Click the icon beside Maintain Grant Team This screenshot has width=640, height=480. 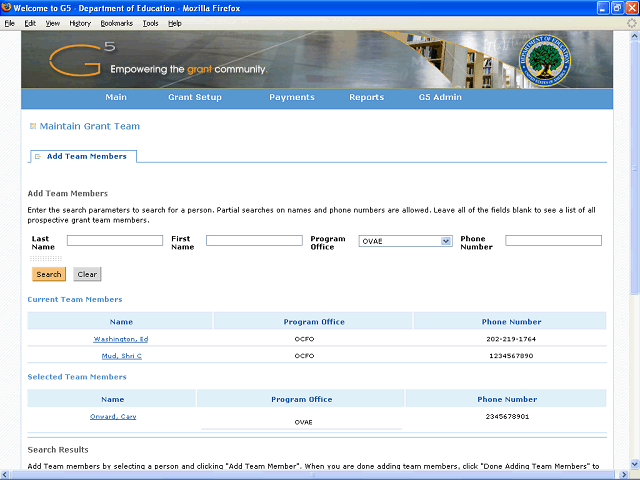[33, 126]
